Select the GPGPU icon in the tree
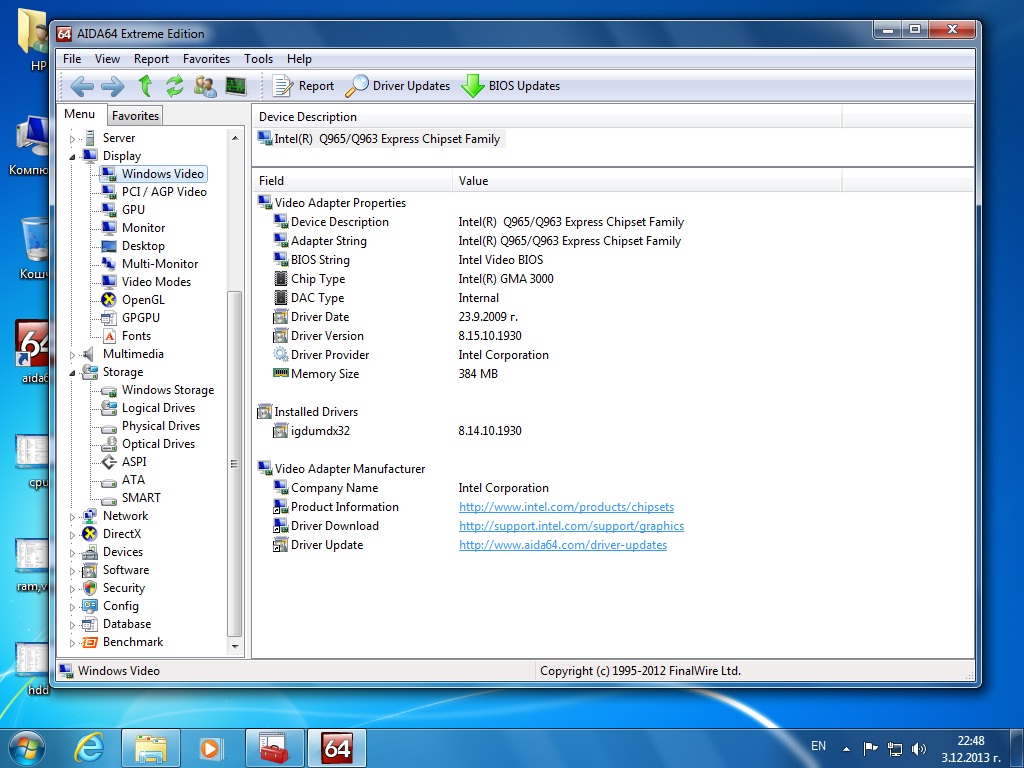The width and height of the screenshot is (1024, 768). tap(108, 318)
